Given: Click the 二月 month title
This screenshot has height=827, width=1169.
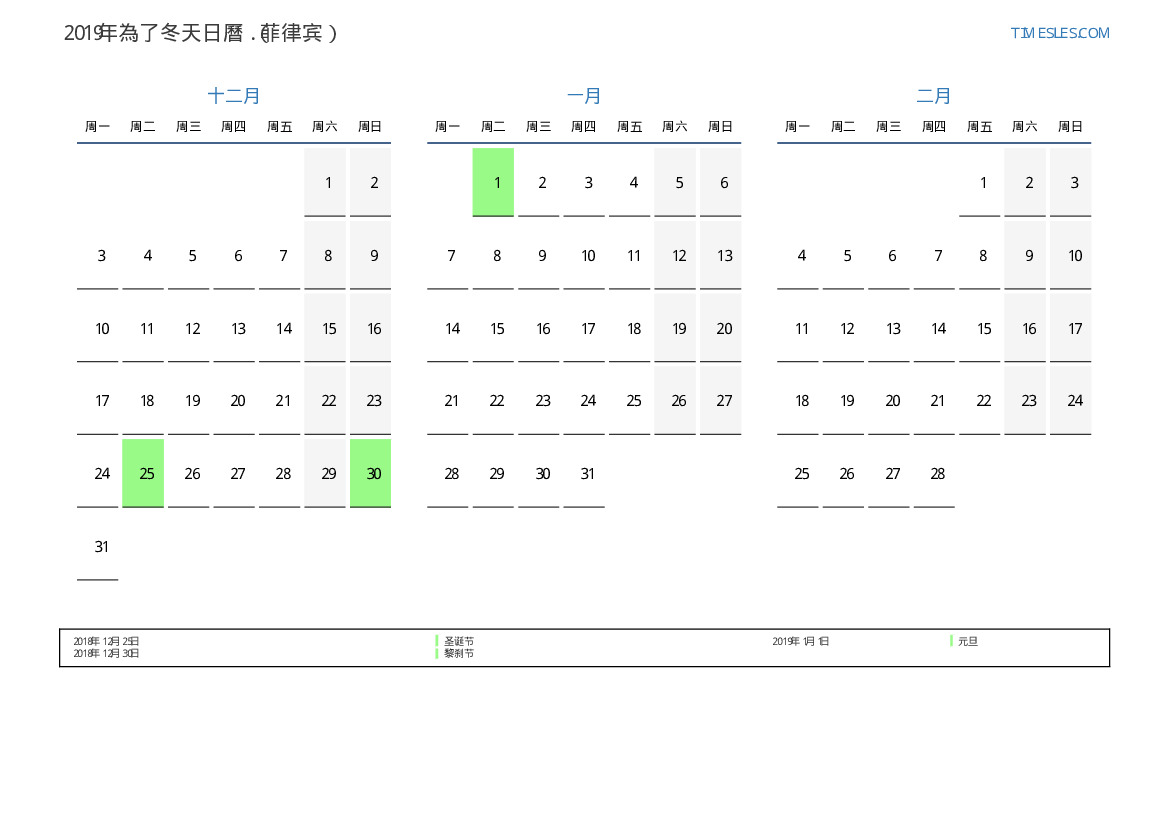Looking at the screenshot, I should coord(934,96).
